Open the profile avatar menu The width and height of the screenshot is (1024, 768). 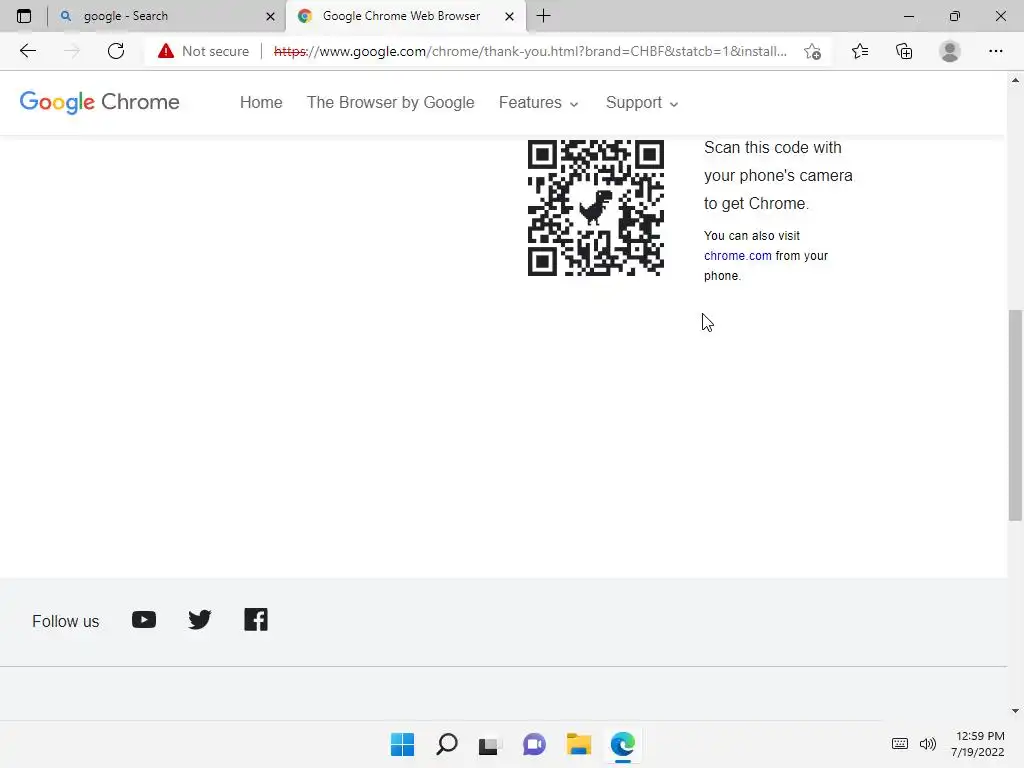pyautogui.click(x=950, y=51)
